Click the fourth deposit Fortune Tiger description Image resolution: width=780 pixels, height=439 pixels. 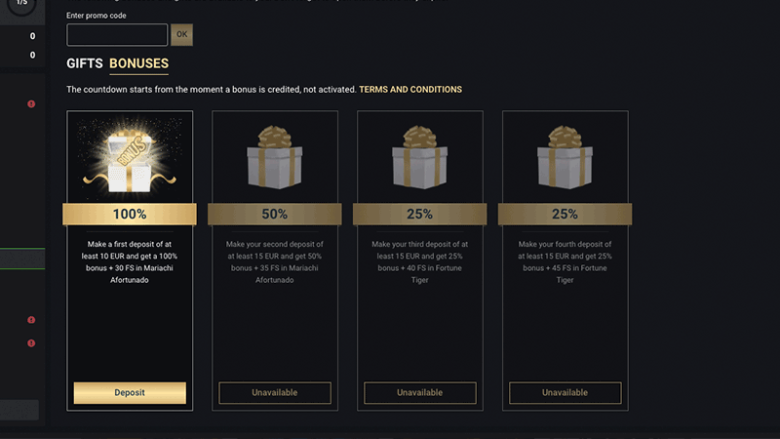pyautogui.click(x=565, y=262)
